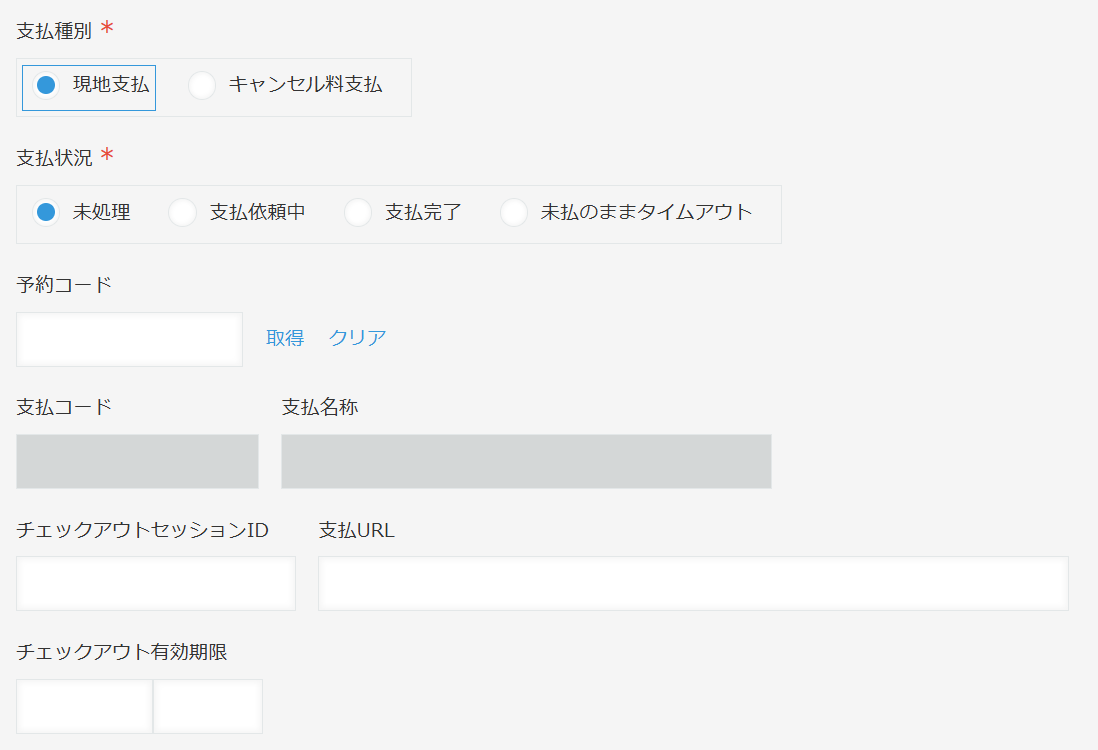
Task: Click the 予約コード label text
Action: click(64, 285)
